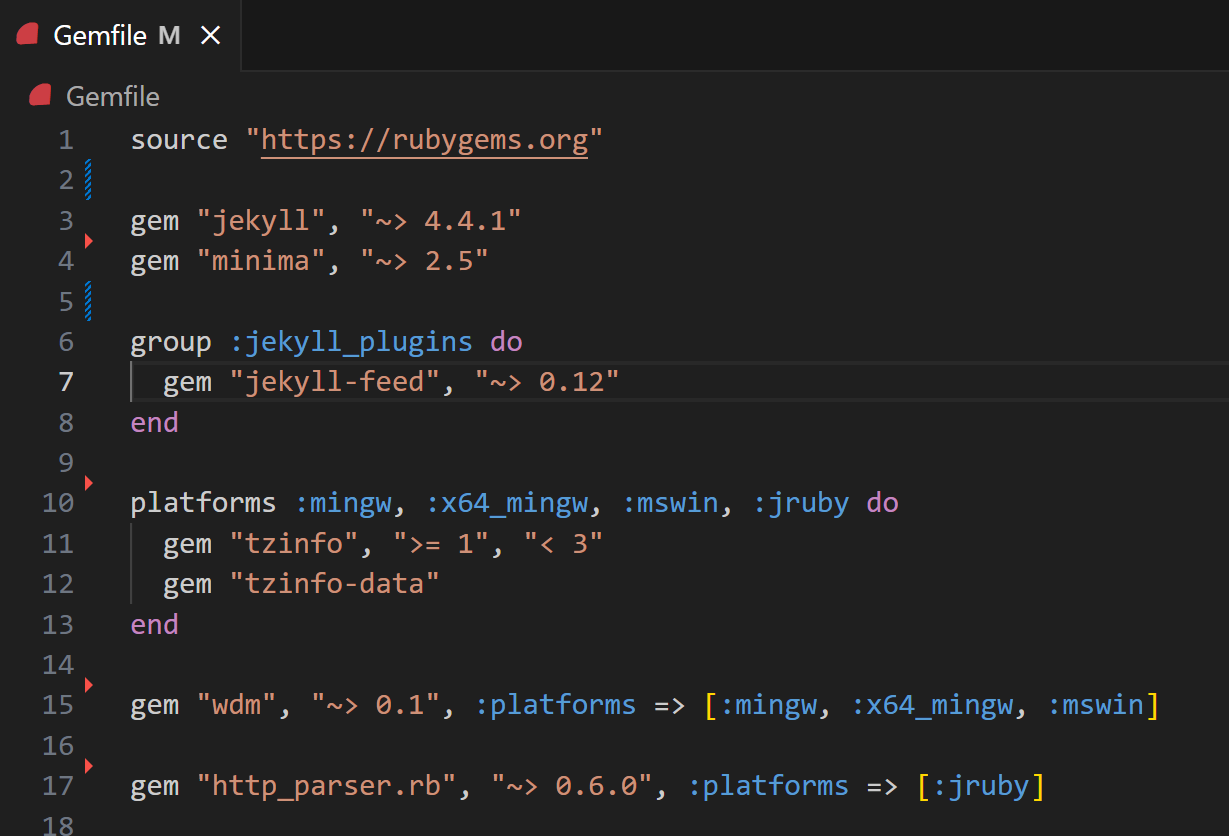The width and height of the screenshot is (1229, 836).
Task: Click the ">= 1" version constraint
Action: point(441,544)
